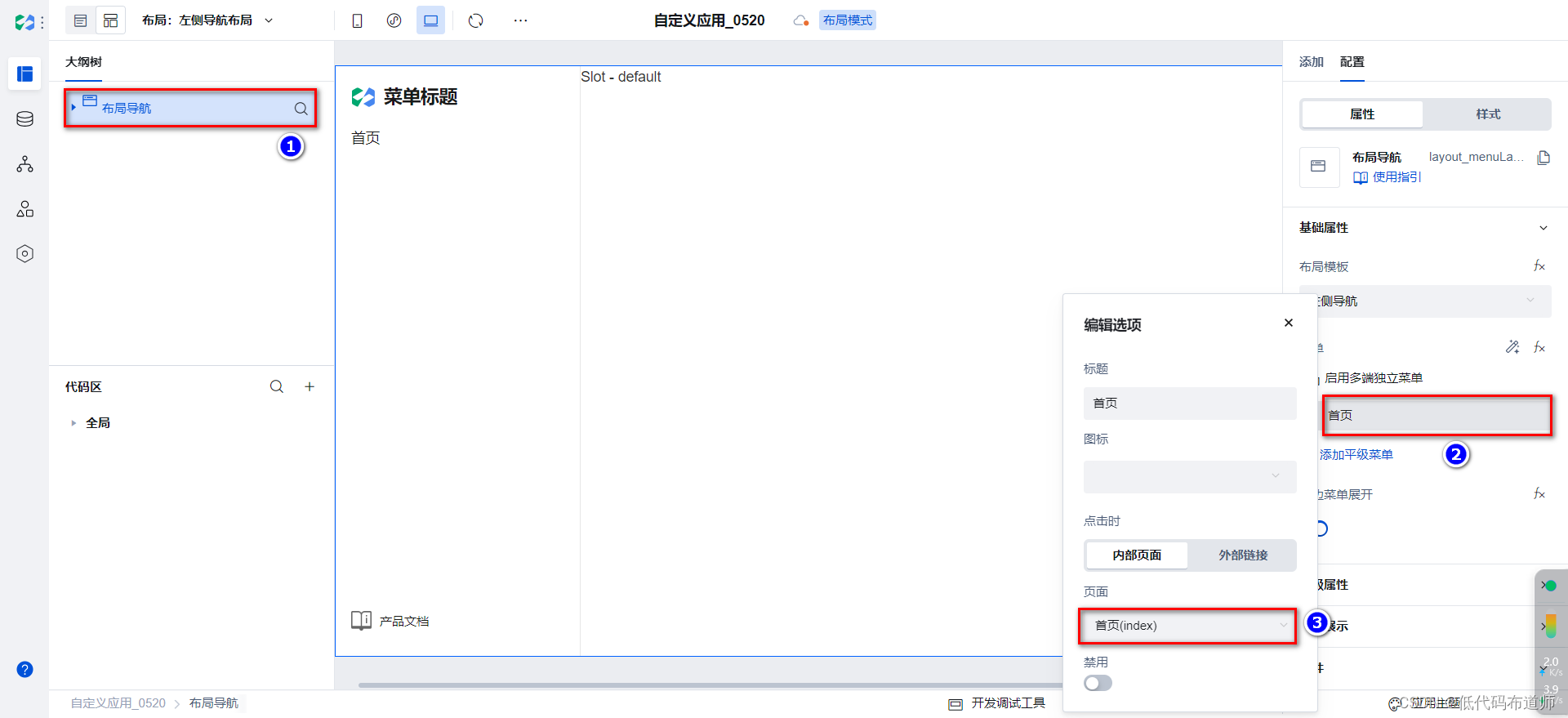Click the 首页 menu item in canvas
This screenshot has width=1568, height=718.
click(x=366, y=138)
